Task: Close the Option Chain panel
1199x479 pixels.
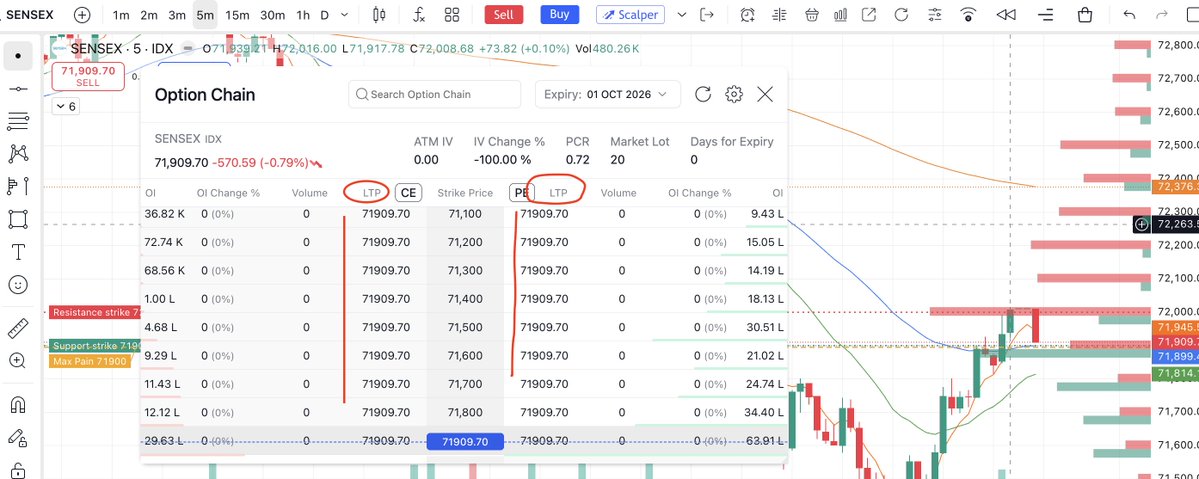Action: [765, 94]
